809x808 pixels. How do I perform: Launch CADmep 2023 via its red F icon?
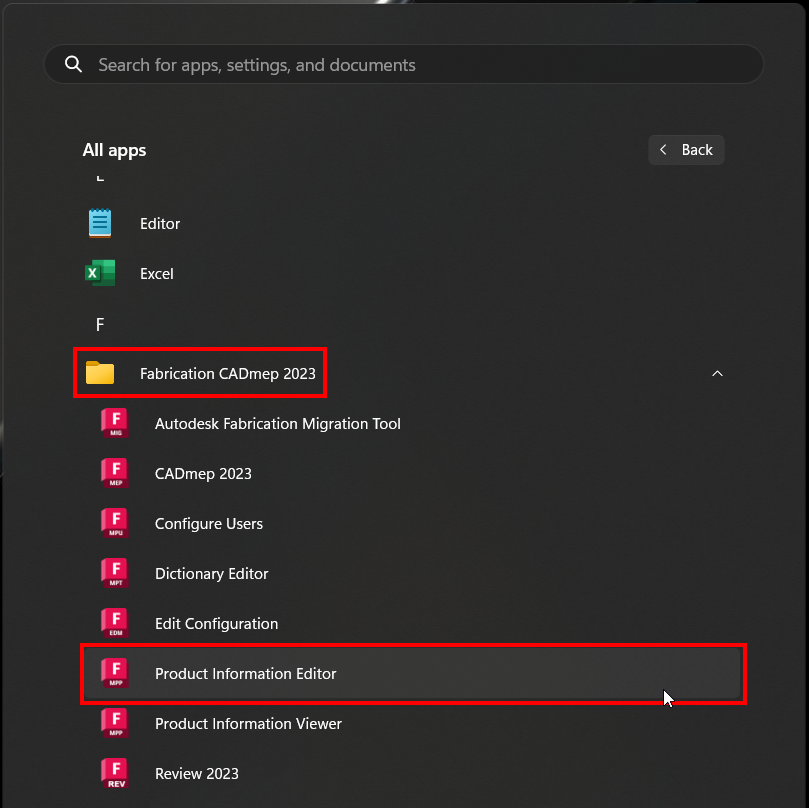[x=114, y=473]
